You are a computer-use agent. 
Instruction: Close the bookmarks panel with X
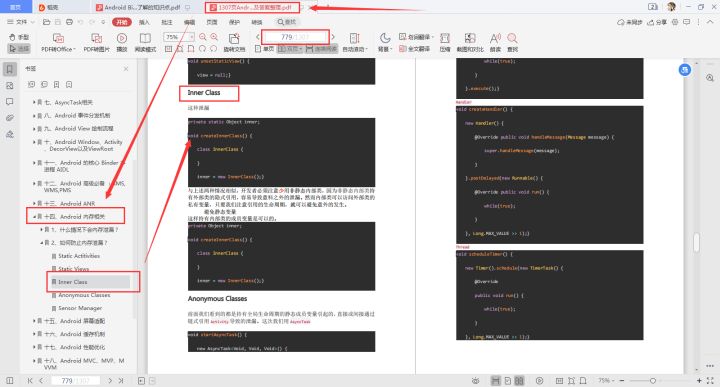[x=126, y=69]
